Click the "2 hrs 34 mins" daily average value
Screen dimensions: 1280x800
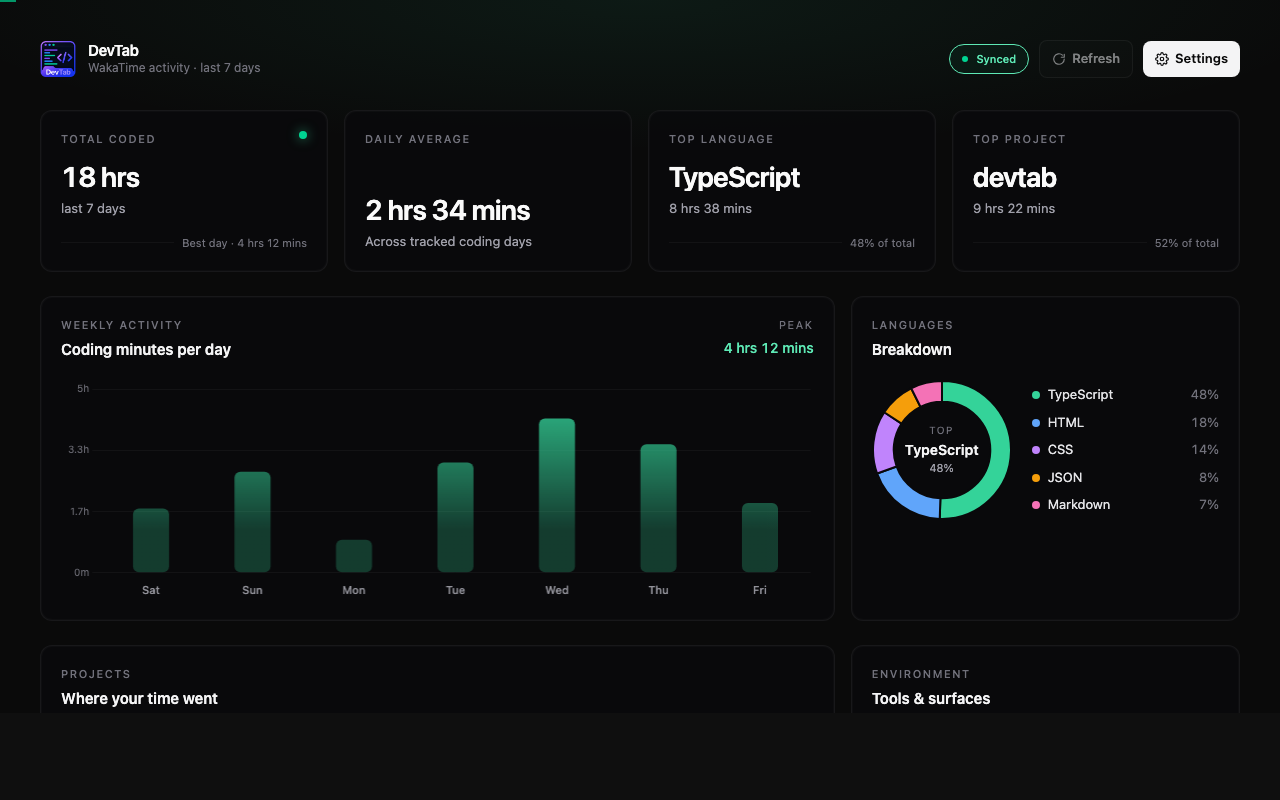[448, 210]
